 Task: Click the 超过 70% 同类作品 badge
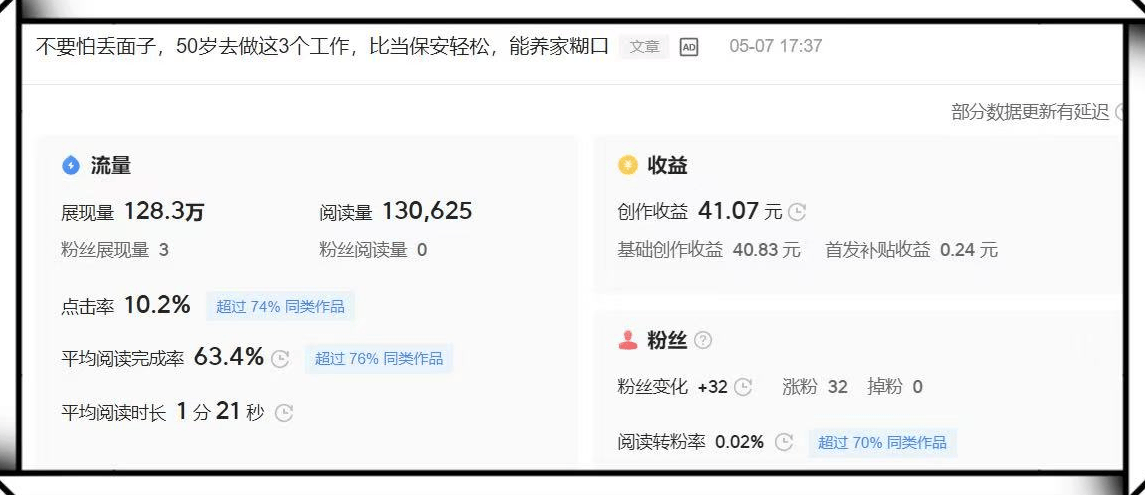(x=882, y=442)
